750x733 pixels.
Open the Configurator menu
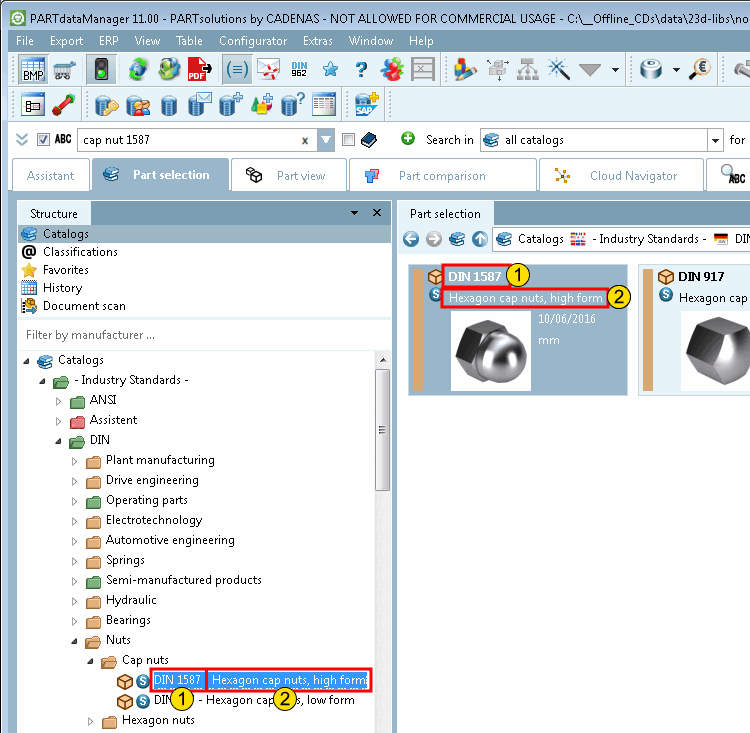point(253,41)
